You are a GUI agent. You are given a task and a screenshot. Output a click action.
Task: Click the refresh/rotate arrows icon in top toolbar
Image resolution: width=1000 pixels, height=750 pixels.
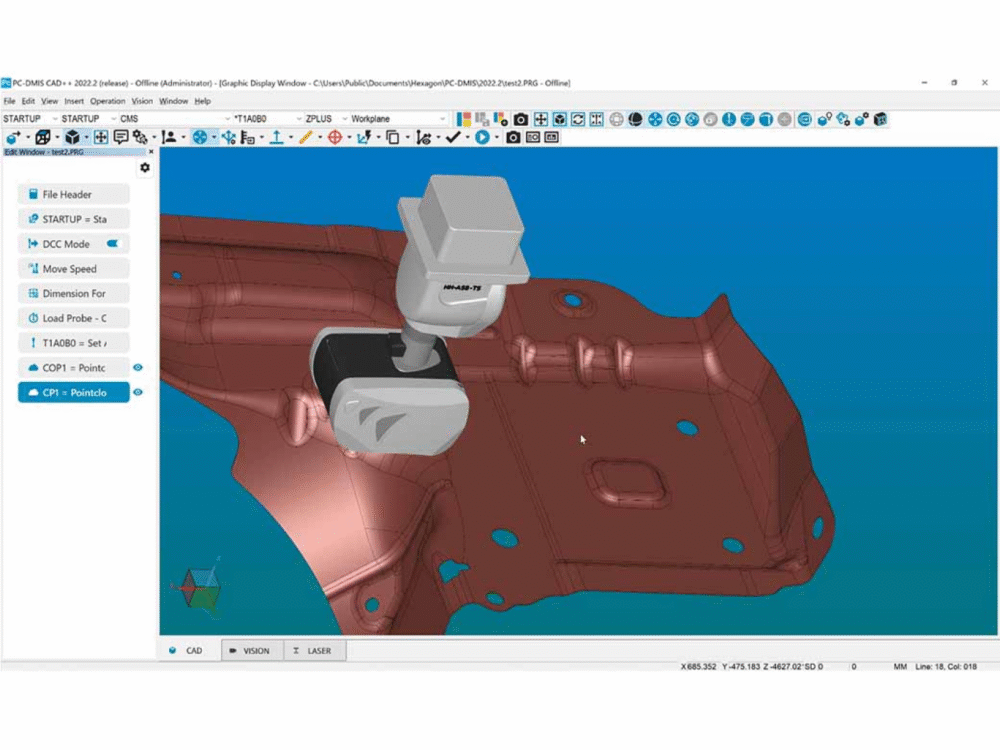click(578, 119)
